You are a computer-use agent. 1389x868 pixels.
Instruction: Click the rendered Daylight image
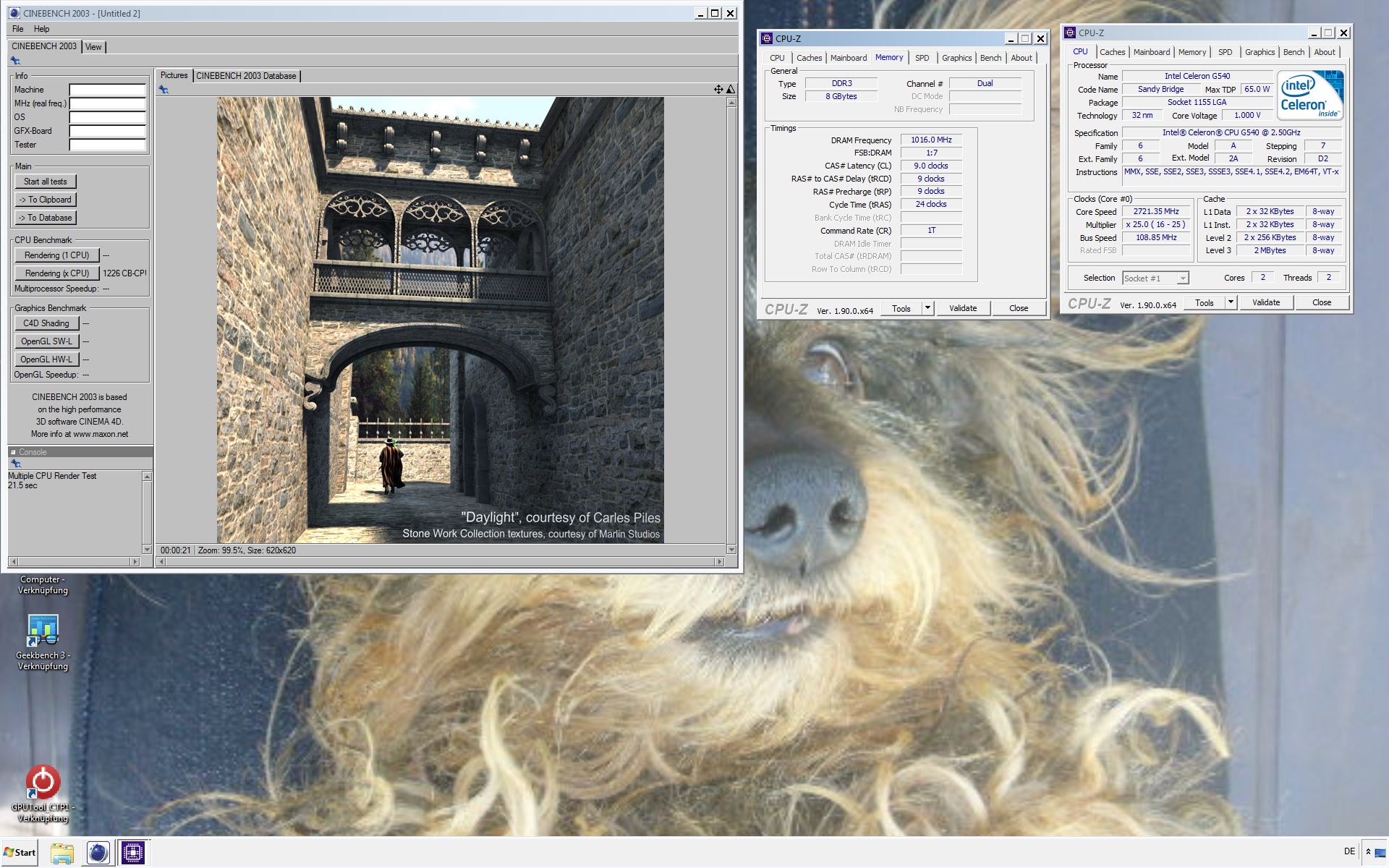440,320
